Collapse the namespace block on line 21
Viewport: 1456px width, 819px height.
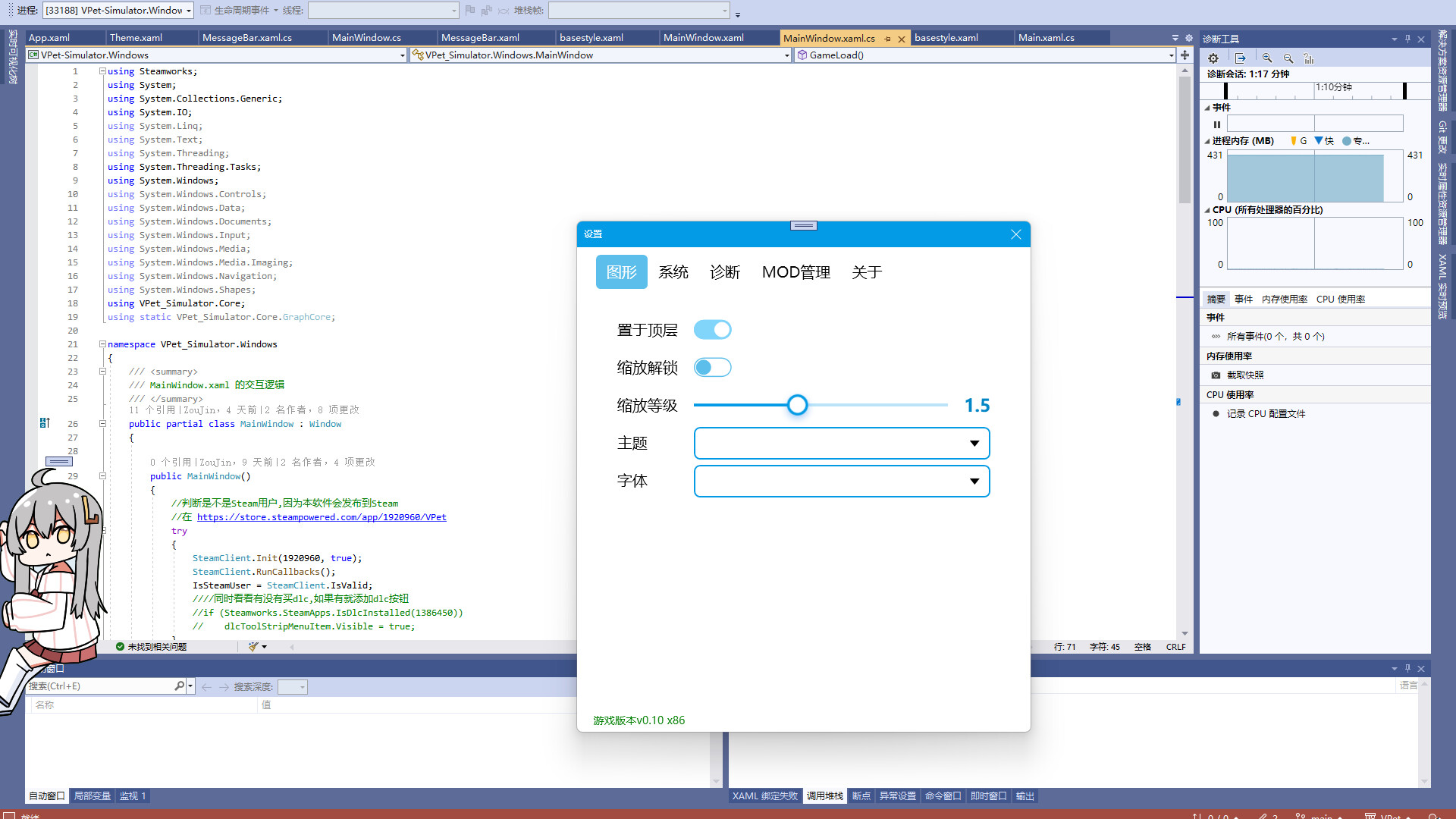coord(102,344)
